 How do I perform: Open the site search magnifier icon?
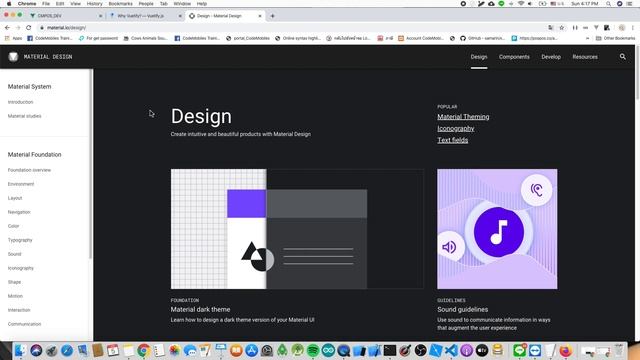click(622, 57)
